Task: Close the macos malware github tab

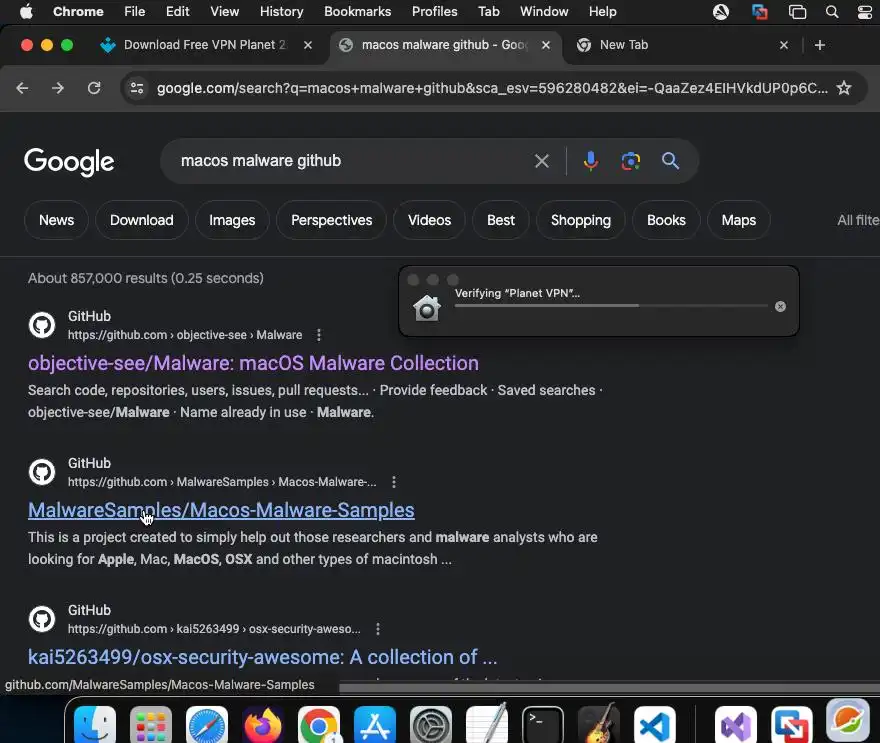Action: 546,45
